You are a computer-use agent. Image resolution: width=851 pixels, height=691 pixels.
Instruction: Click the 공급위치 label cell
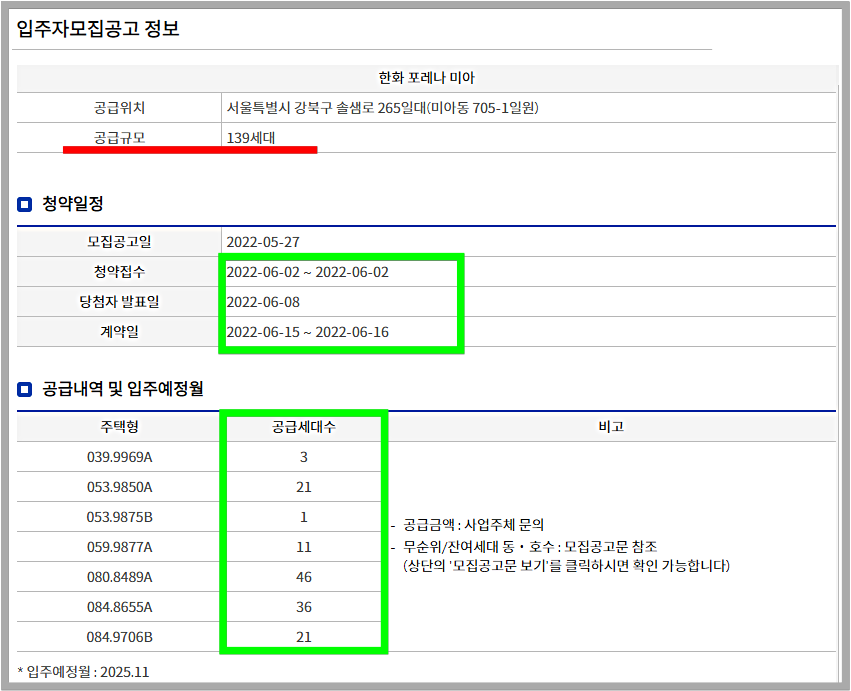pos(119,107)
